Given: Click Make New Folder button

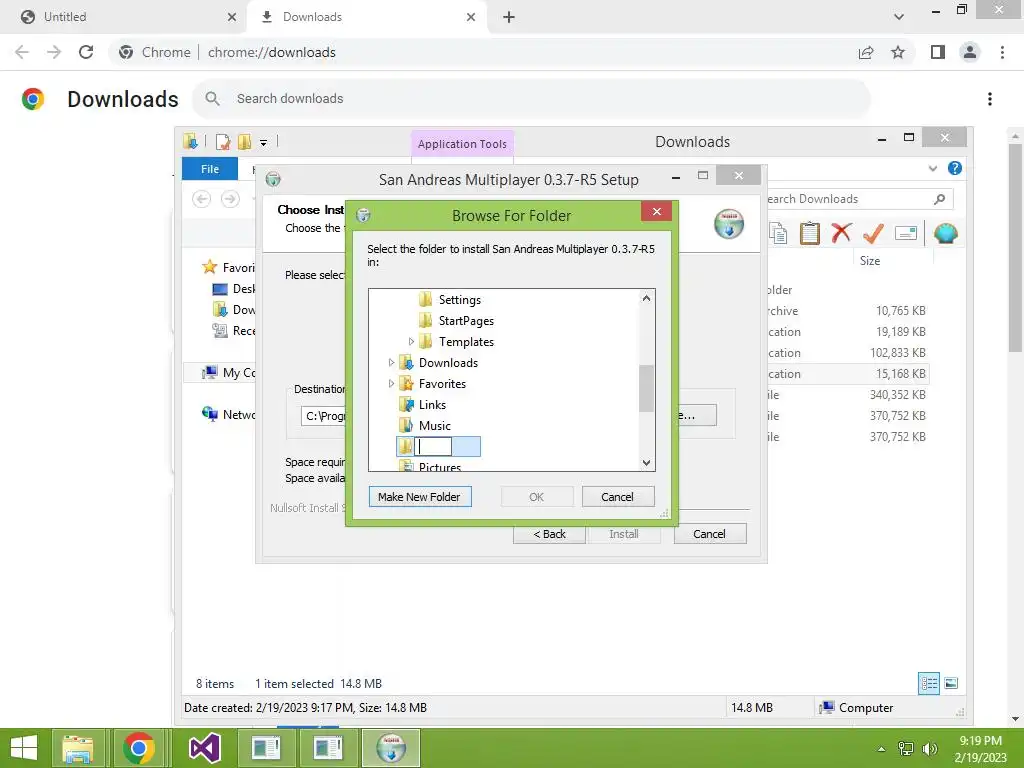Looking at the screenshot, I should tap(420, 497).
